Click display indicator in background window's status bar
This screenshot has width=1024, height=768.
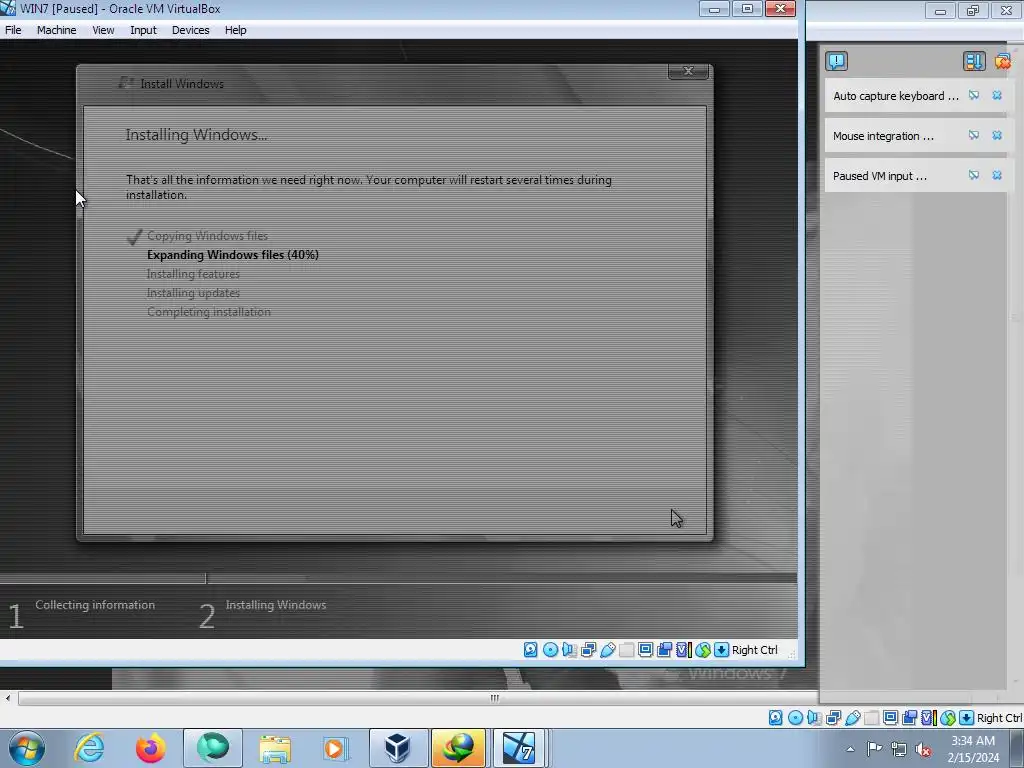(890, 718)
